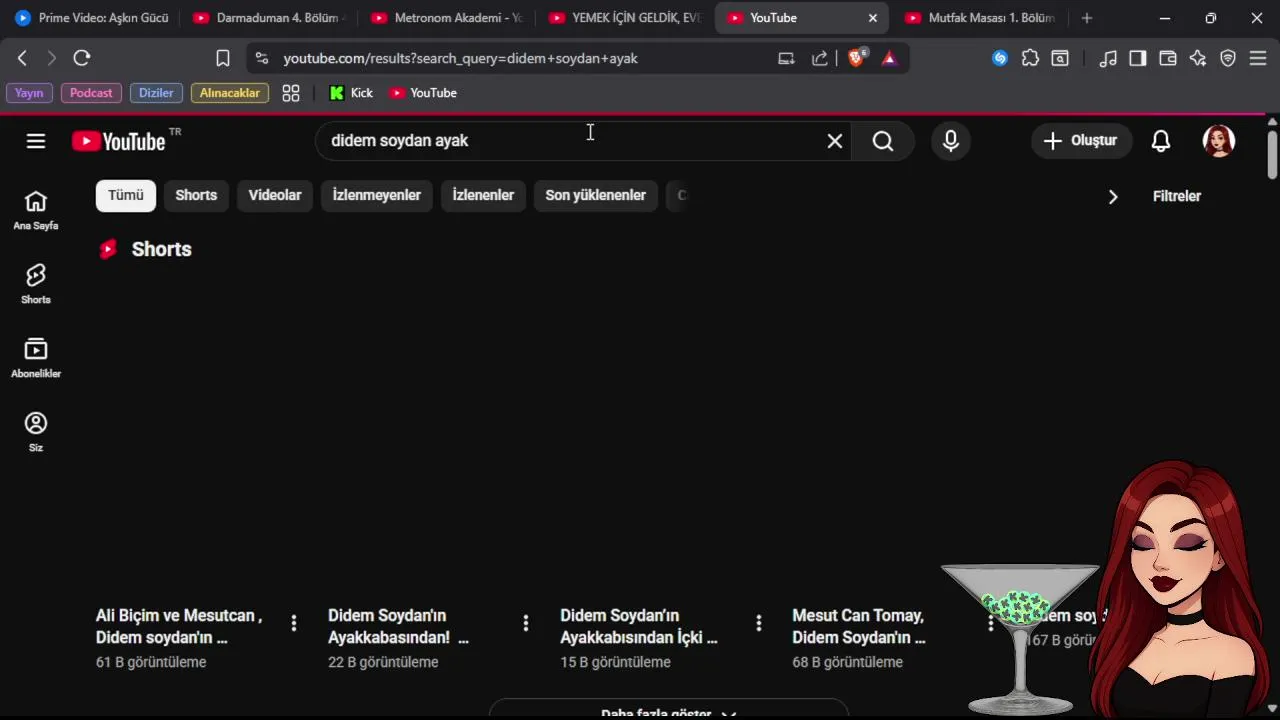Start voice search with the microphone
Image resolution: width=1280 pixels, height=720 pixels.
click(x=951, y=141)
